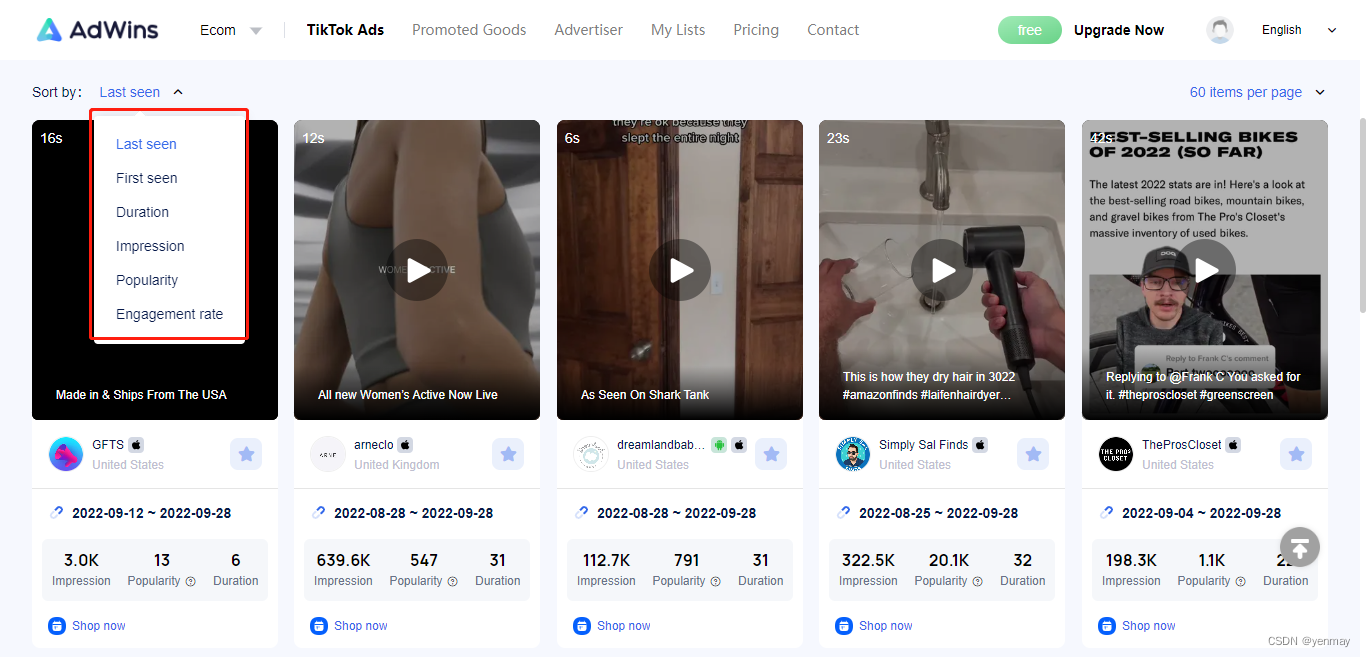Image resolution: width=1366 pixels, height=657 pixels.
Task: Sort by Popularity in the dropdown
Action: click(147, 280)
